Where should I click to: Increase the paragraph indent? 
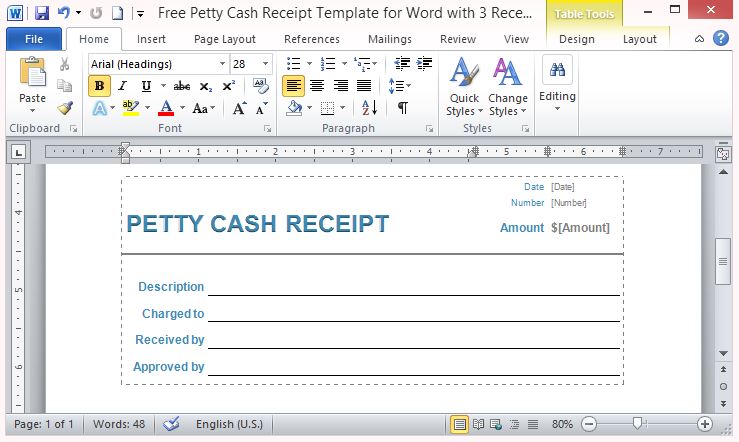pos(424,64)
